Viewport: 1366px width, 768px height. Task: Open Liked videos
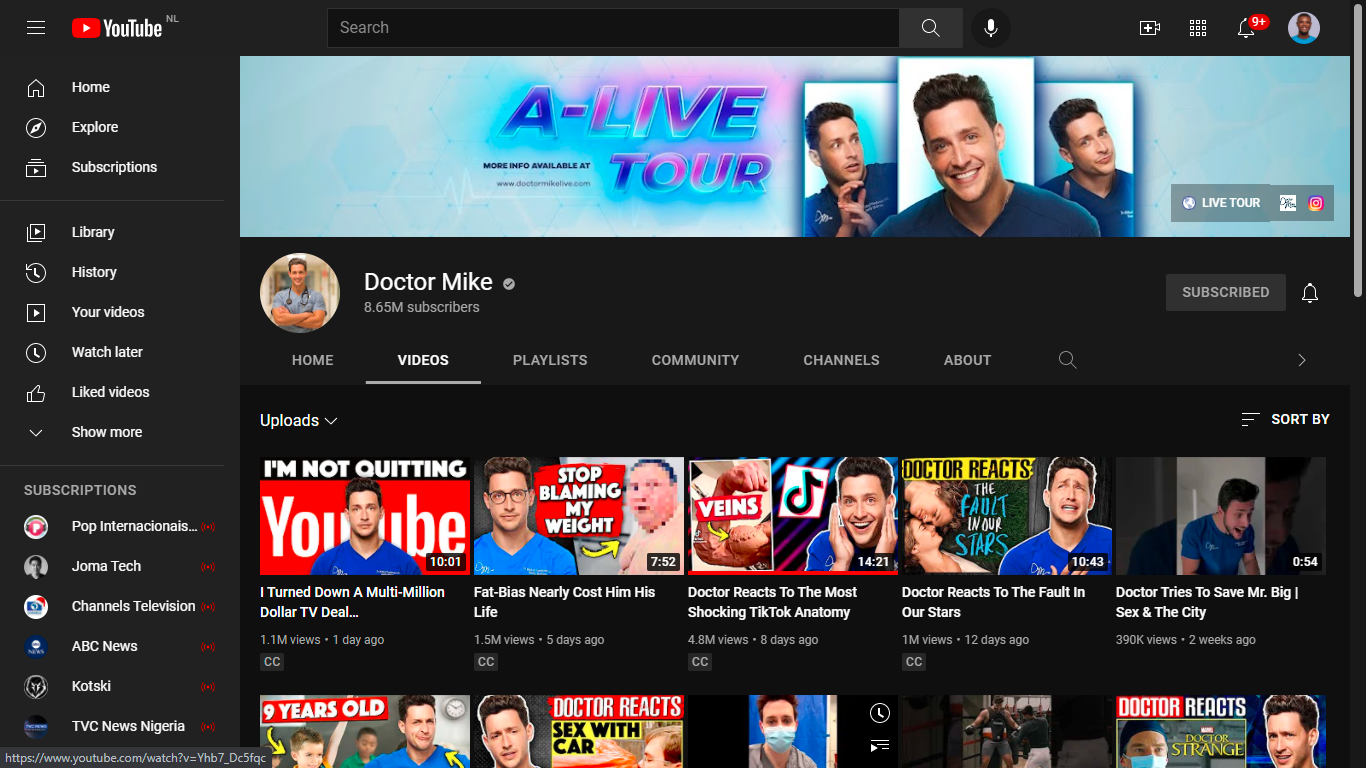click(112, 392)
